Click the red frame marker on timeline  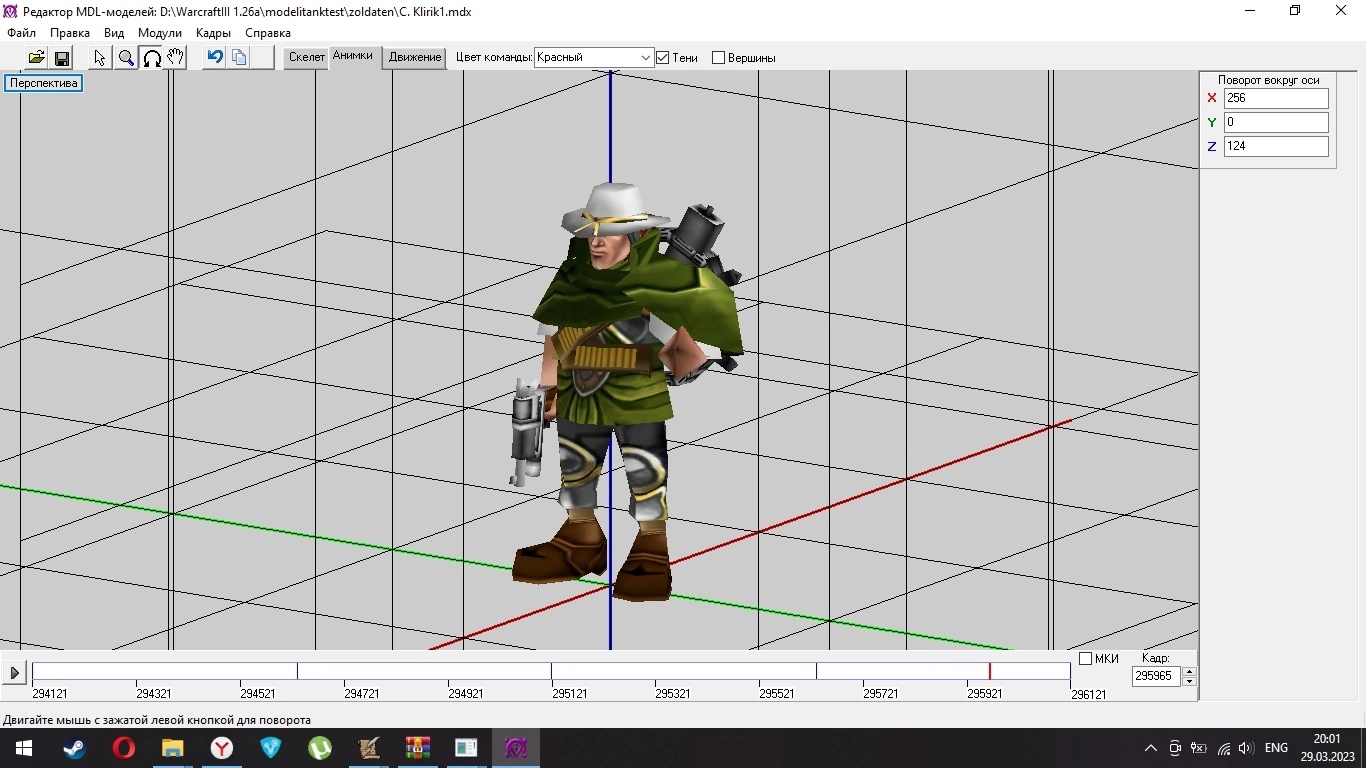990,671
